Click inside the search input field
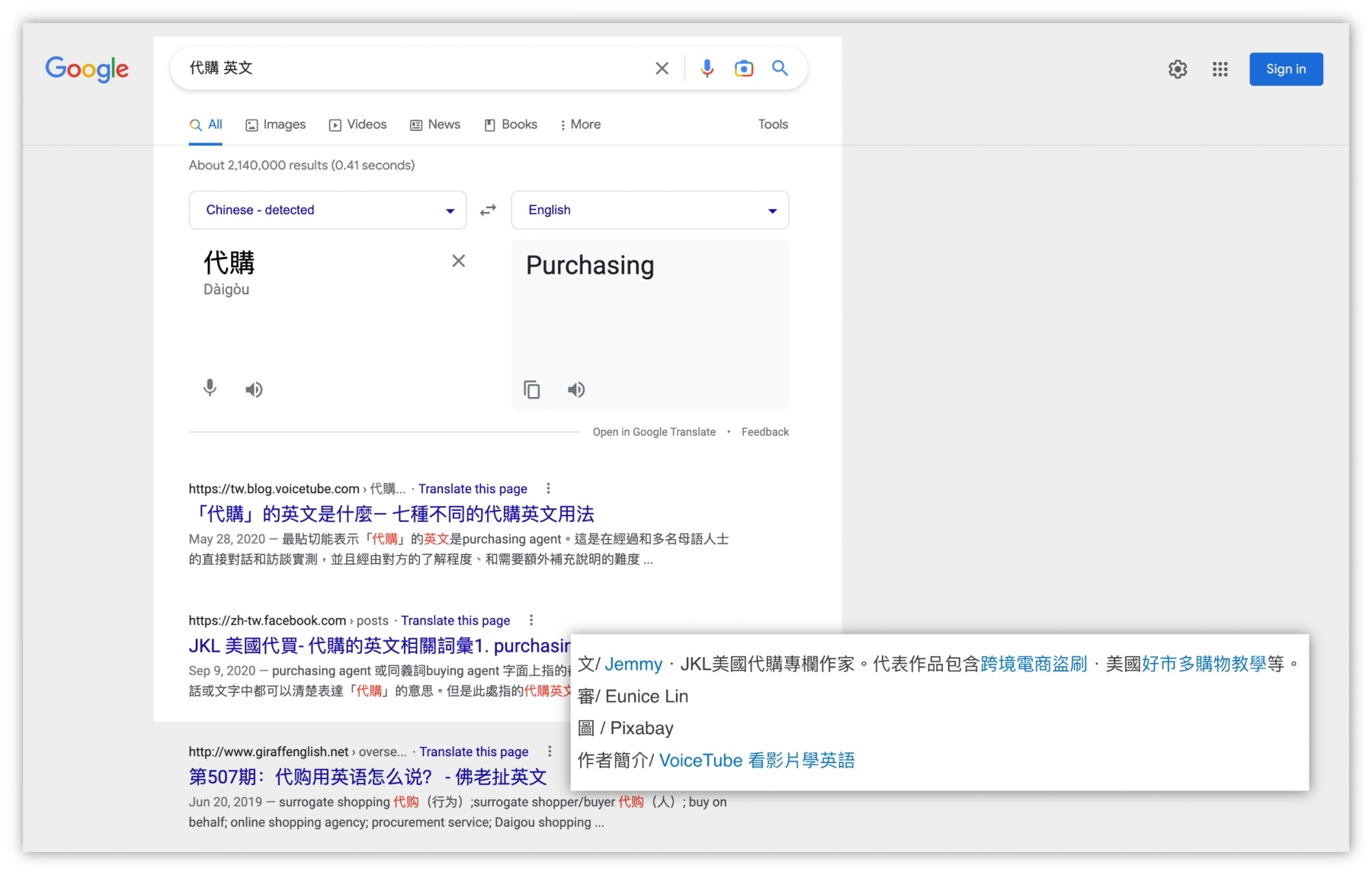 coord(412,69)
